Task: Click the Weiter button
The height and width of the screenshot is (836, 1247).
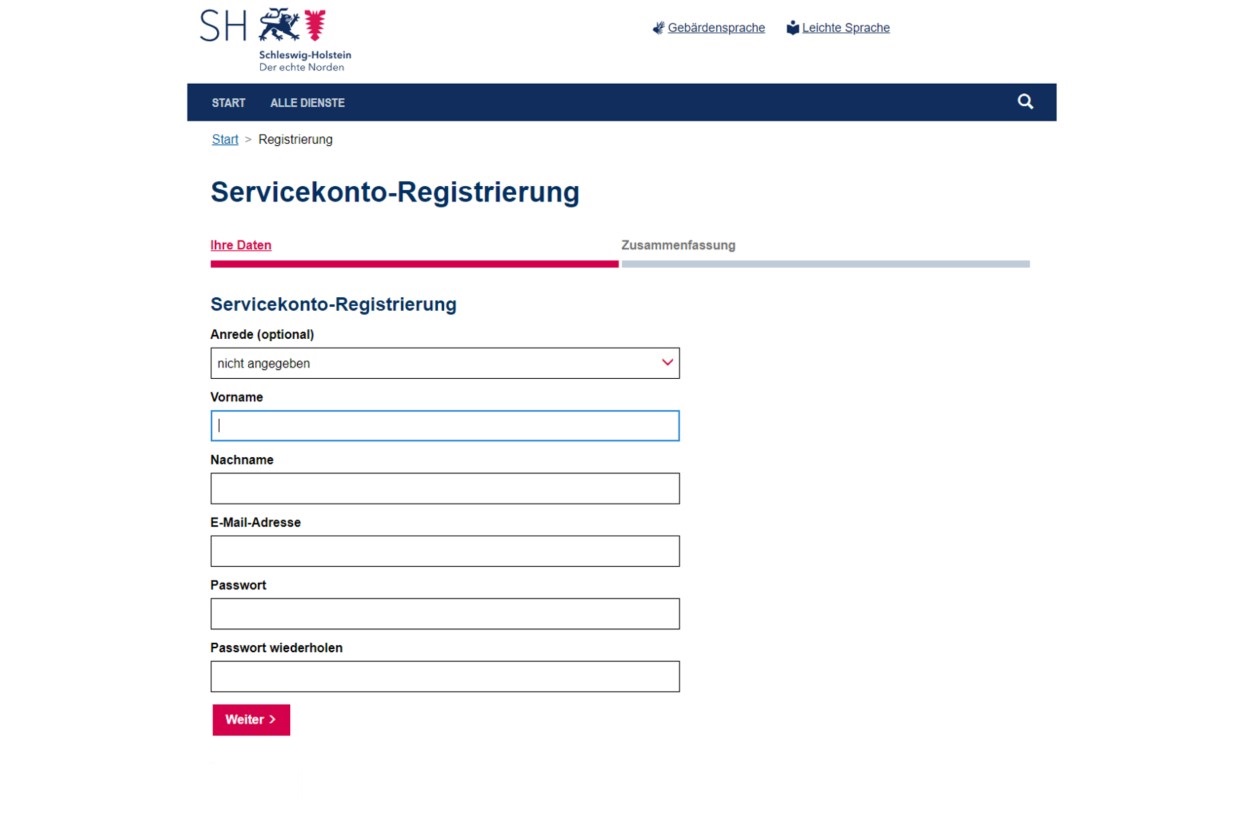Action: (251, 720)
